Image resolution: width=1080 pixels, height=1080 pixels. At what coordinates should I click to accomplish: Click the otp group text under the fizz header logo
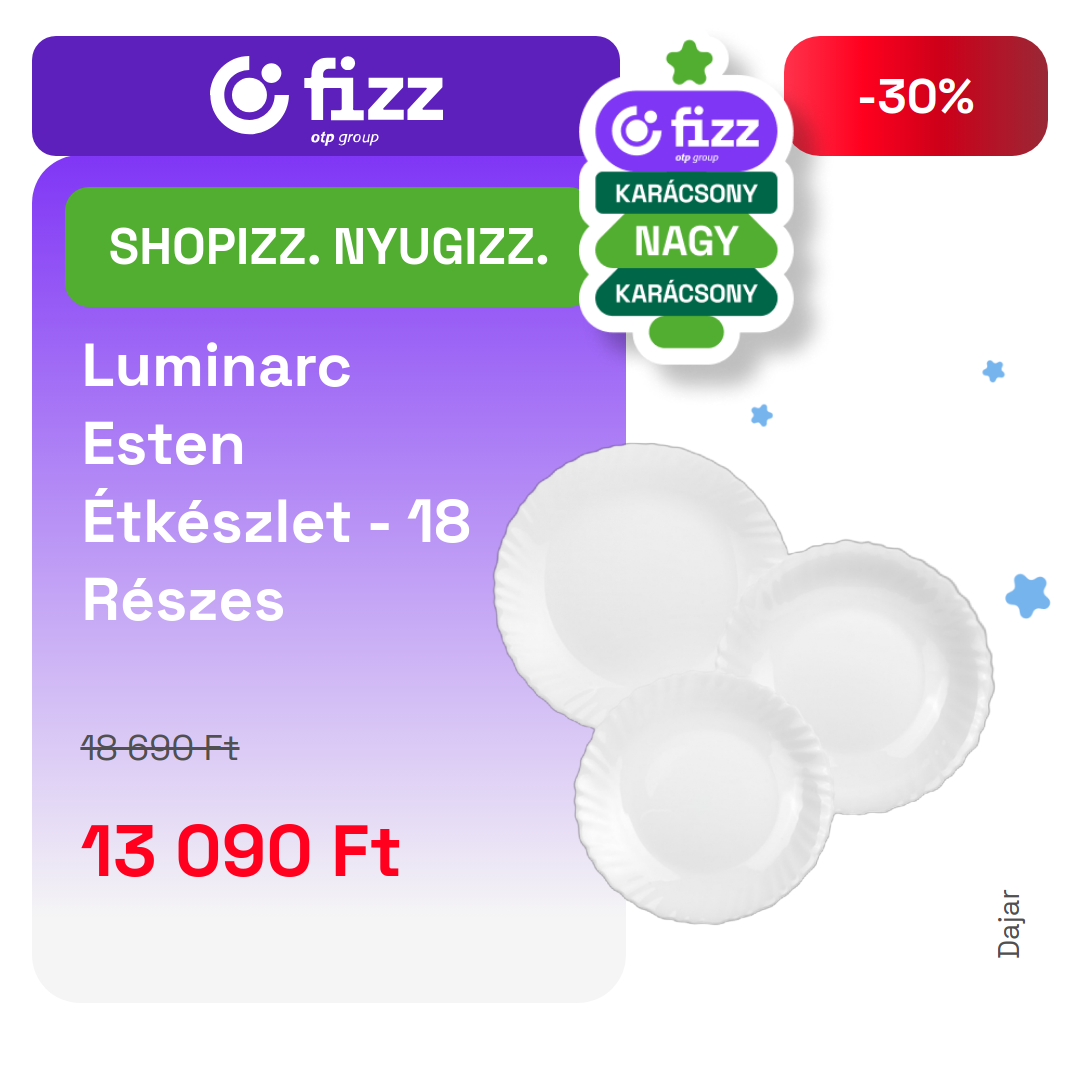(x=344, y=137)
